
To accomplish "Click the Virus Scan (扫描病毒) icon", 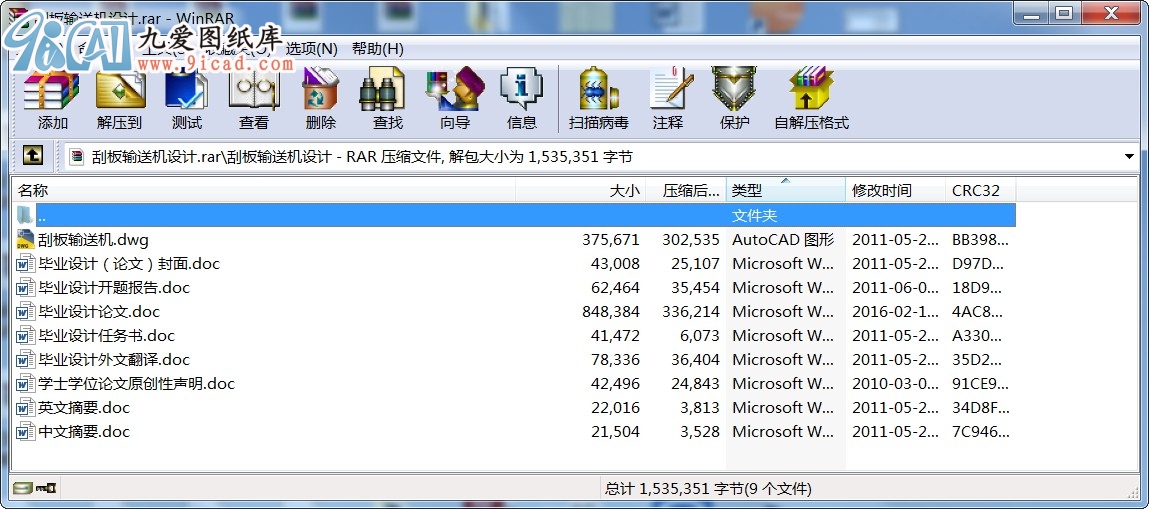I will click(x=598, y=98).
